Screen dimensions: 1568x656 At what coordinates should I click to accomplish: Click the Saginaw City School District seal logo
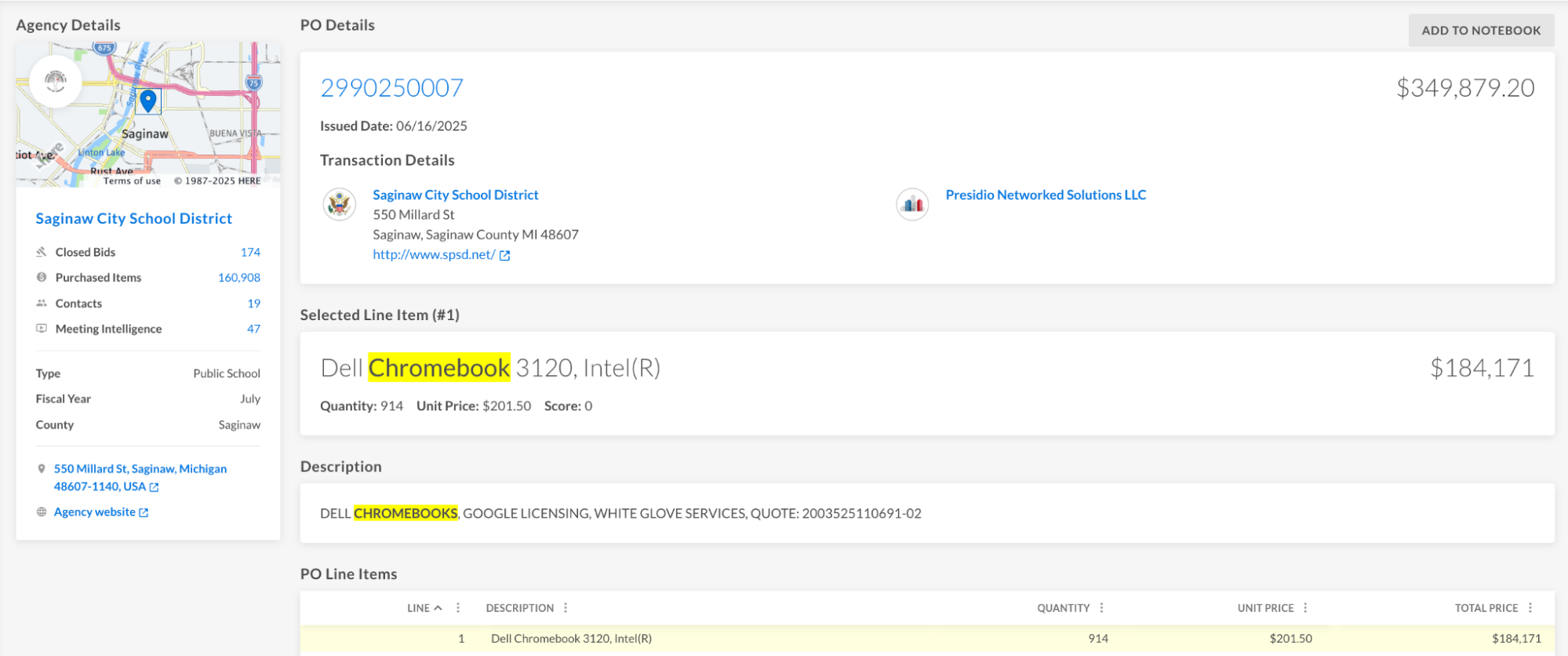click(339, 205)
